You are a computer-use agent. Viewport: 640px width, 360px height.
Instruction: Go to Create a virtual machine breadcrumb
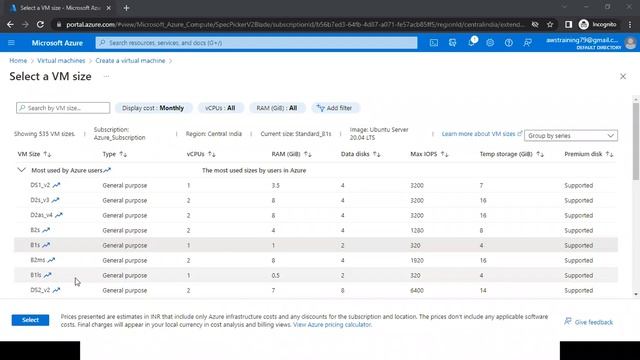coord(130,61)
